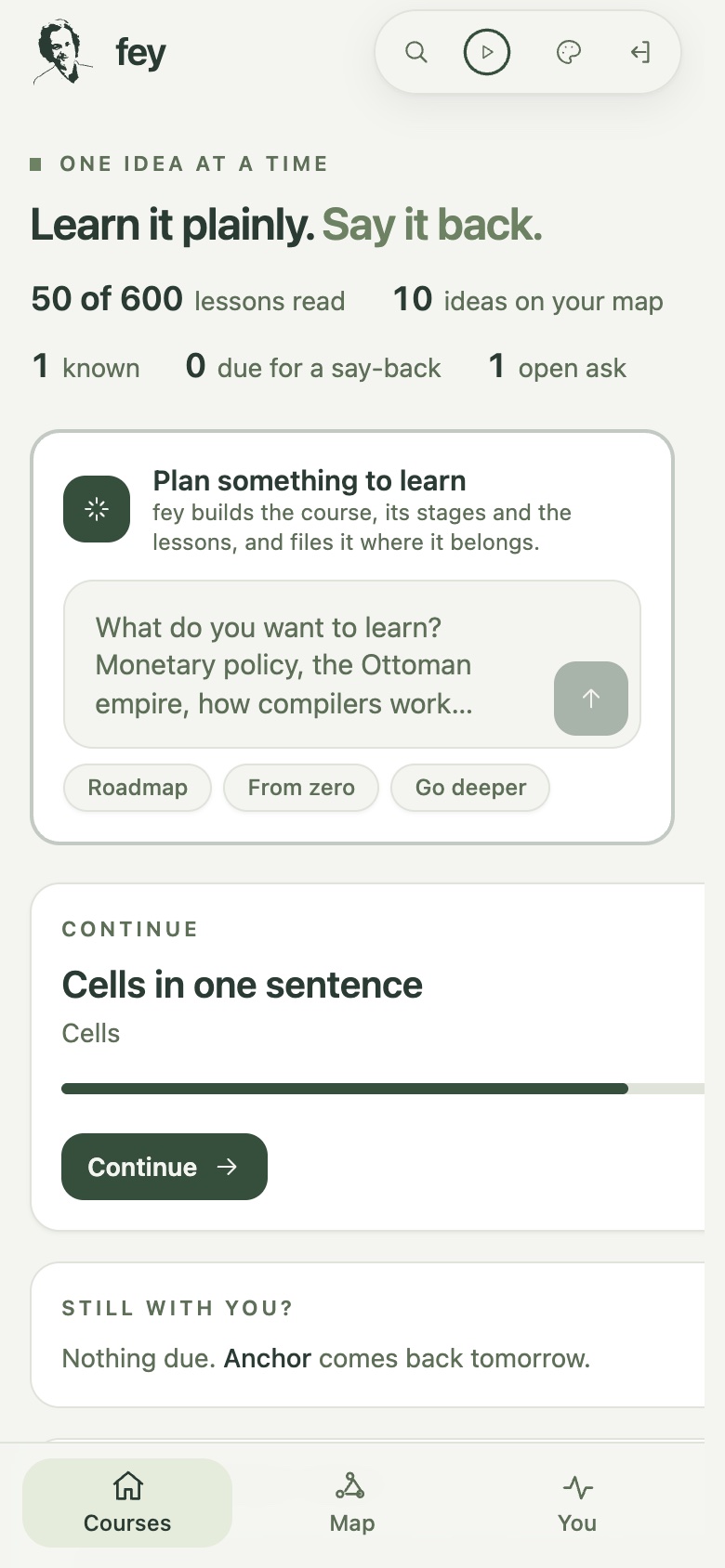Viewport: 725px width, 1568px height.
Task: Open the Cells in one sentence title
Action: click(242, 985)
